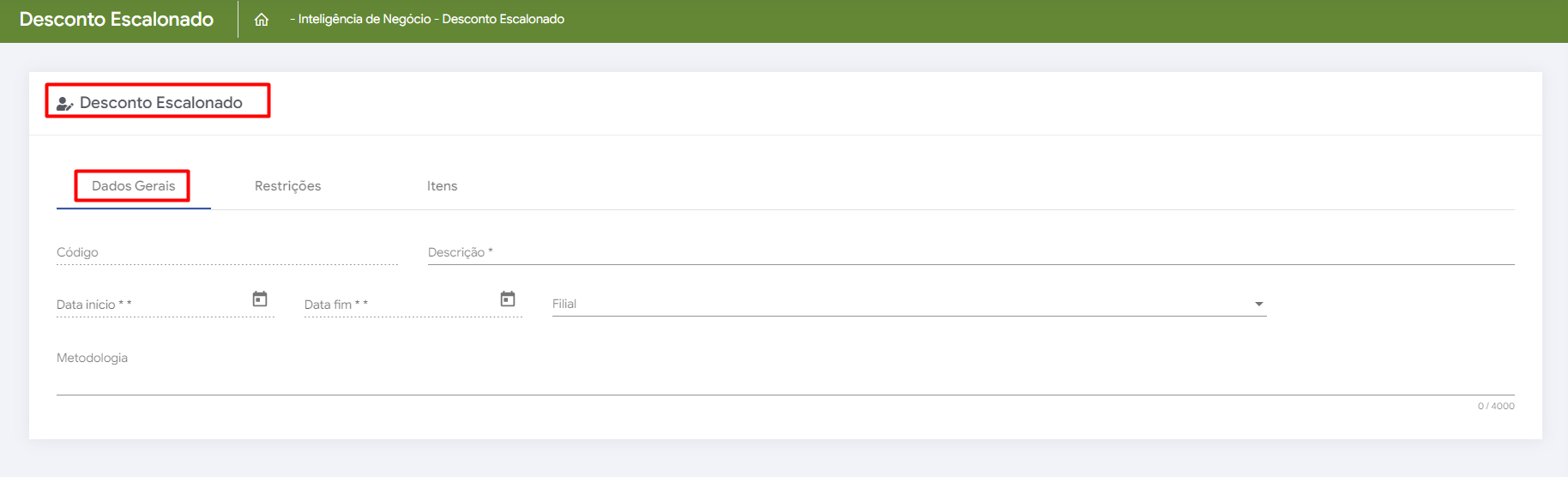This screenshot has width=1568, height=477.
Task: Expand the Filial dropdown arrow
Action: (x=1258, y=305)
